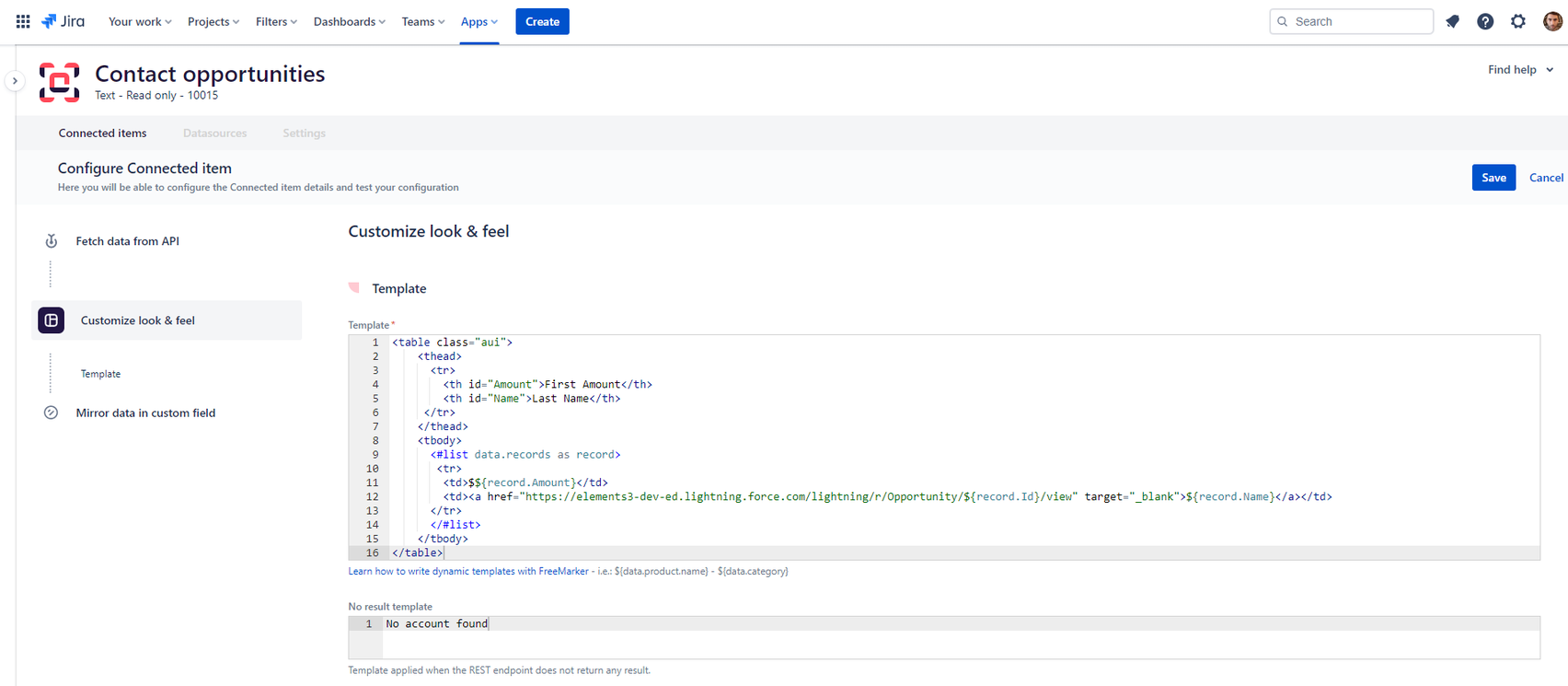
Task: Click the Jira logo
Action: pos(63,21)
